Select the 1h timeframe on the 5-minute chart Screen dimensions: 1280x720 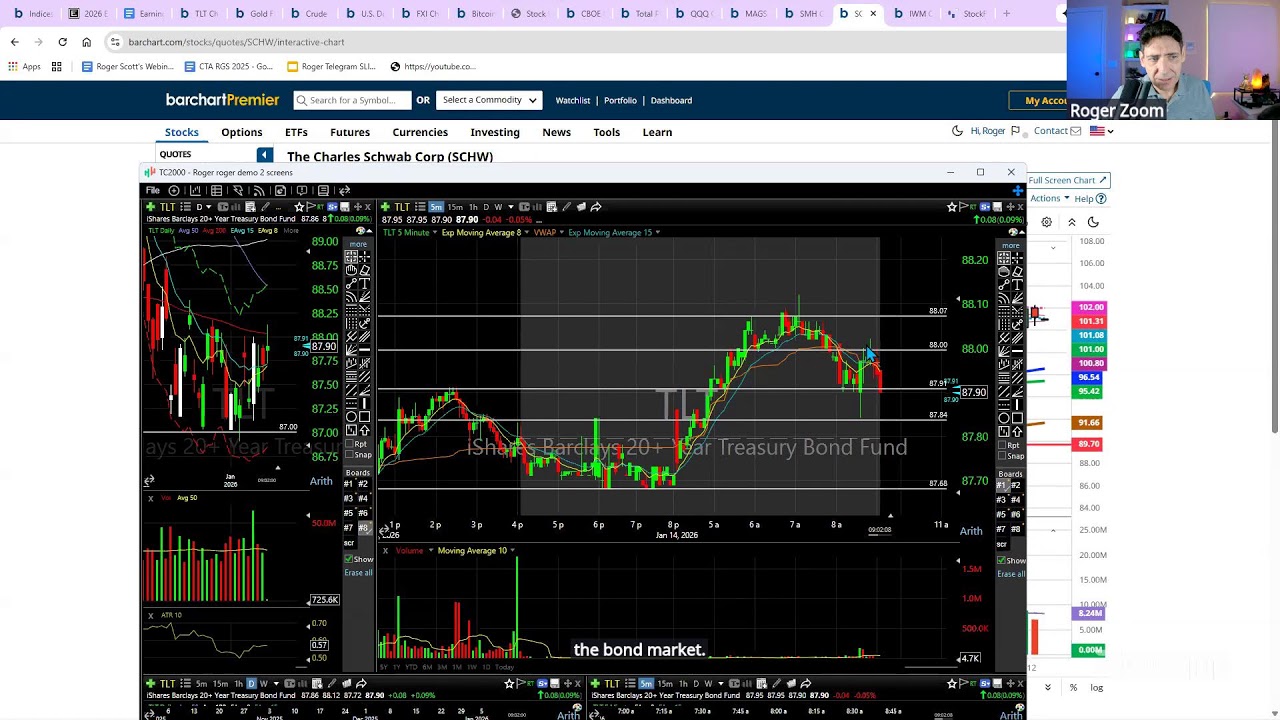click(473, 207)
